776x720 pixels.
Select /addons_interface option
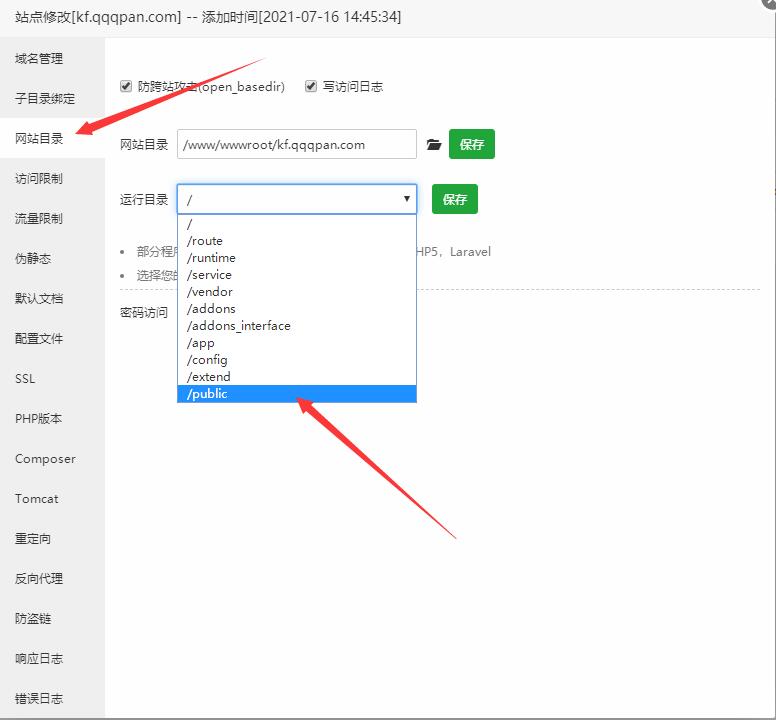click(x=296, y=326)
